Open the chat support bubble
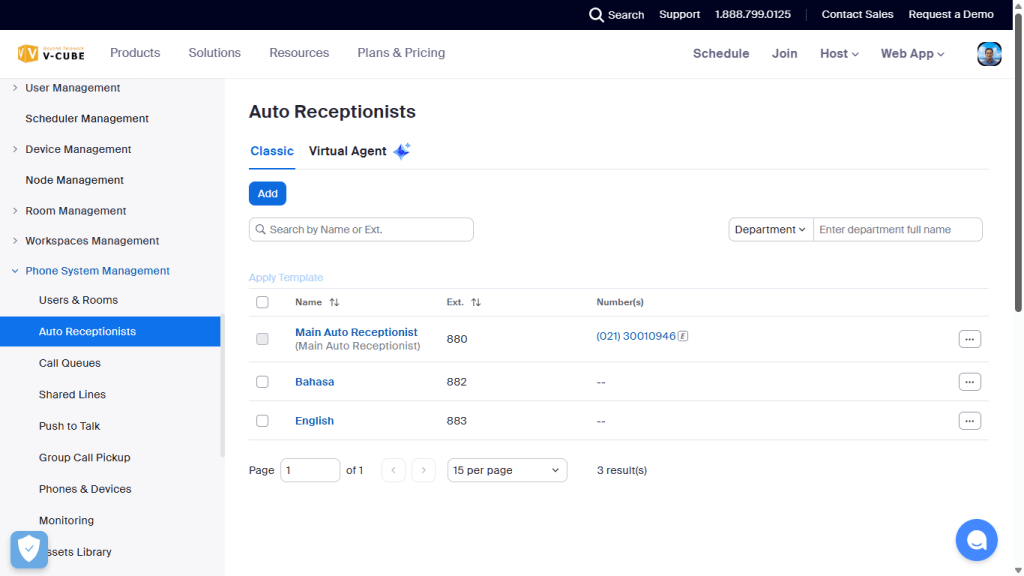 pyautogui.click(x=976, y=540)
